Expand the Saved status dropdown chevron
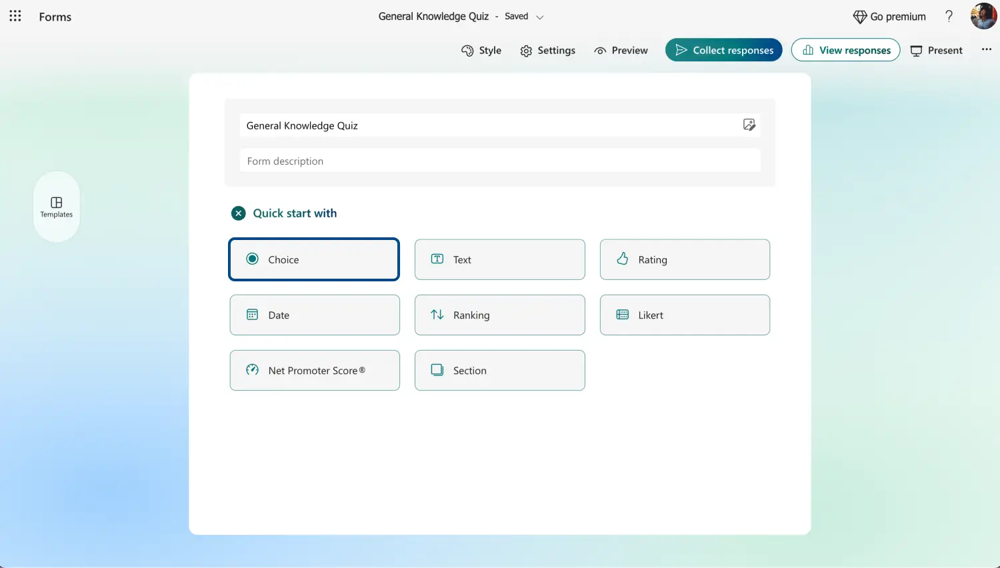The height and width of the screenshot is (568, 1000). tap(540, 17)
